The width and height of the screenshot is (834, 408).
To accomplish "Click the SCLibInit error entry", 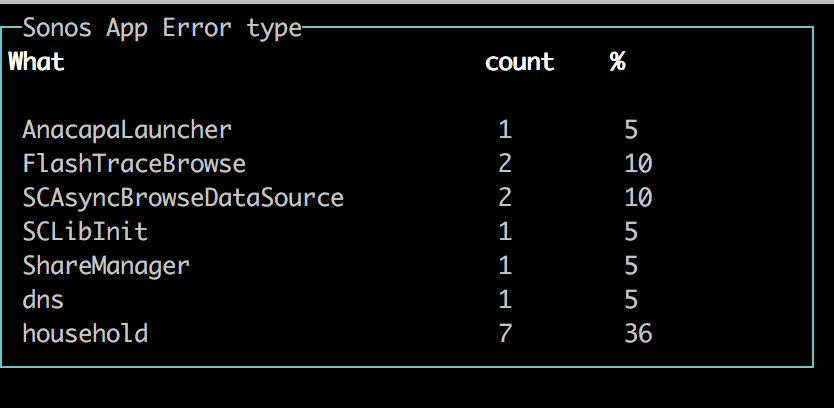I will pyautogui.click(x=85, y=232).
